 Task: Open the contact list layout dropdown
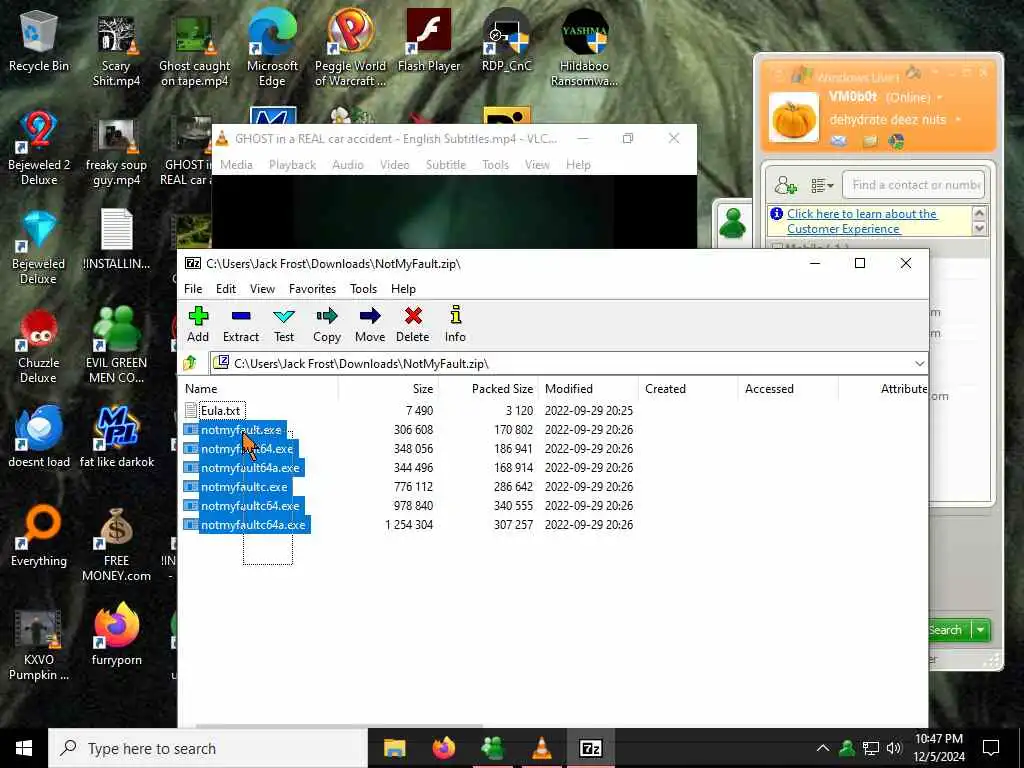point(822,186)
